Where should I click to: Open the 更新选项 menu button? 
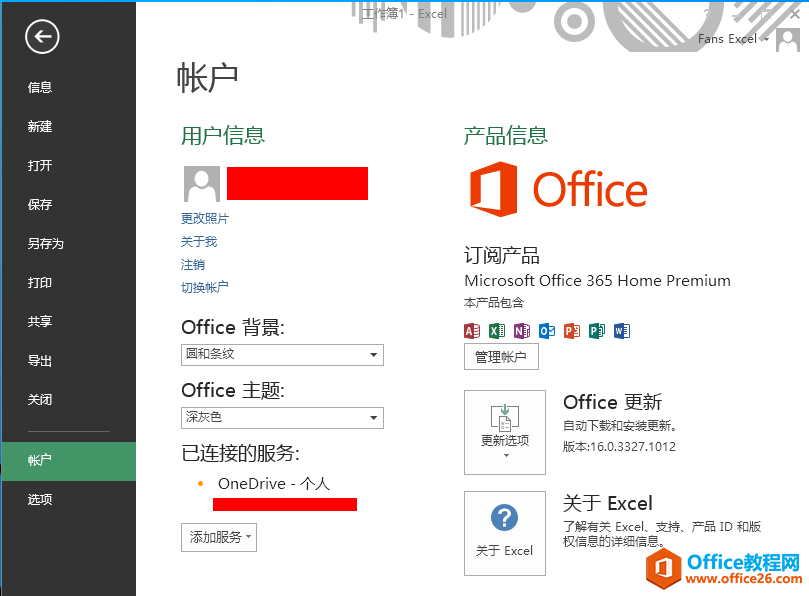(x=505, y=432)
